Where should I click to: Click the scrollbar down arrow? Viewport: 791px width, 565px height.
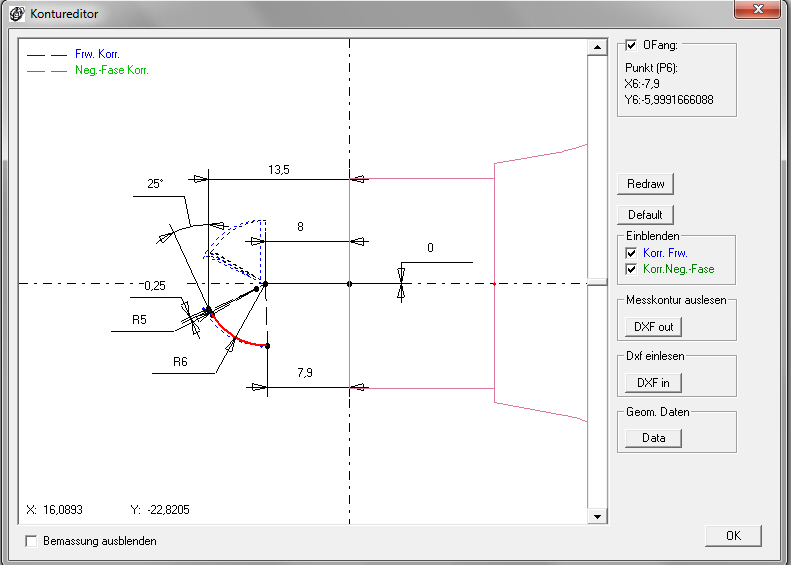click(x=597, y=516)
